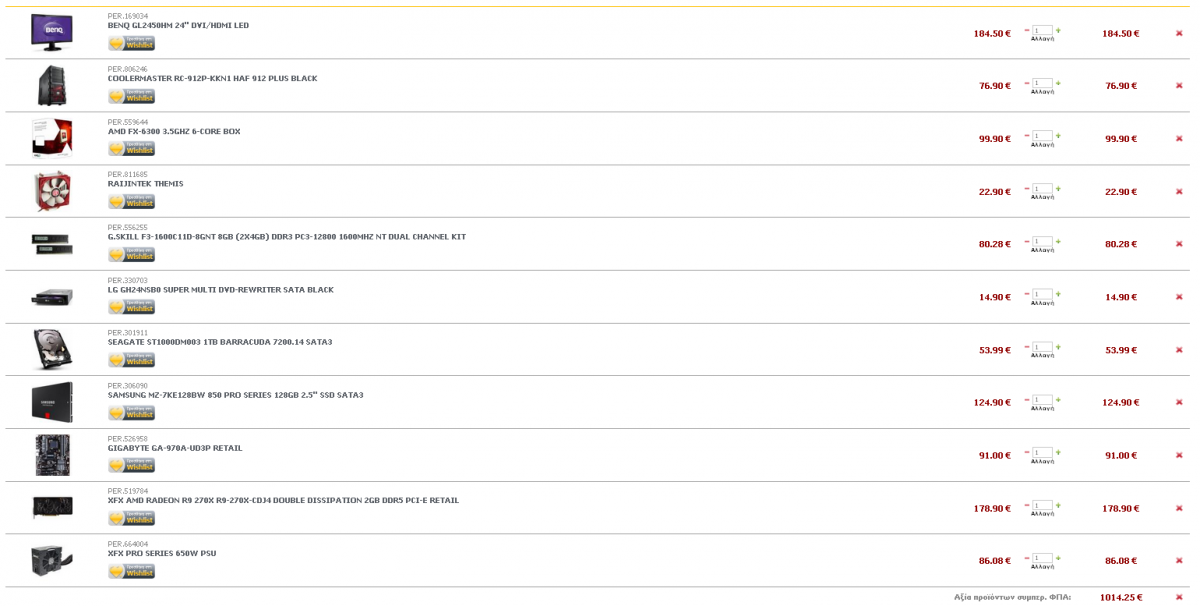Add Coolermaster HAF 912 Plus to Wishlist
The width and height of the screenshot is (1200, 606).
131,96
